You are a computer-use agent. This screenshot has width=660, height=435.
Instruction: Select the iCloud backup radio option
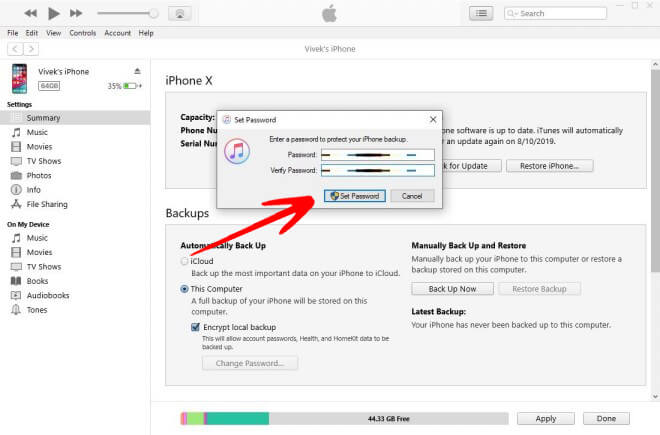click(x=184, y=261)
